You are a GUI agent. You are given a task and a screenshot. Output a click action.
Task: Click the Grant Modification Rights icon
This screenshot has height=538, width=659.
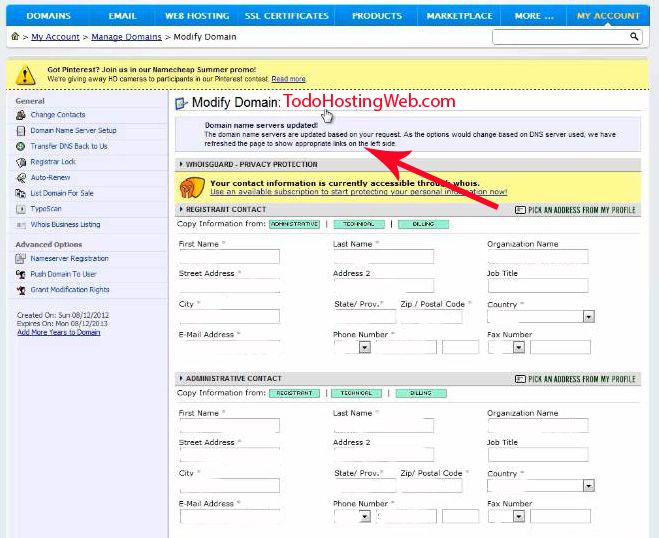coord(21,290)
